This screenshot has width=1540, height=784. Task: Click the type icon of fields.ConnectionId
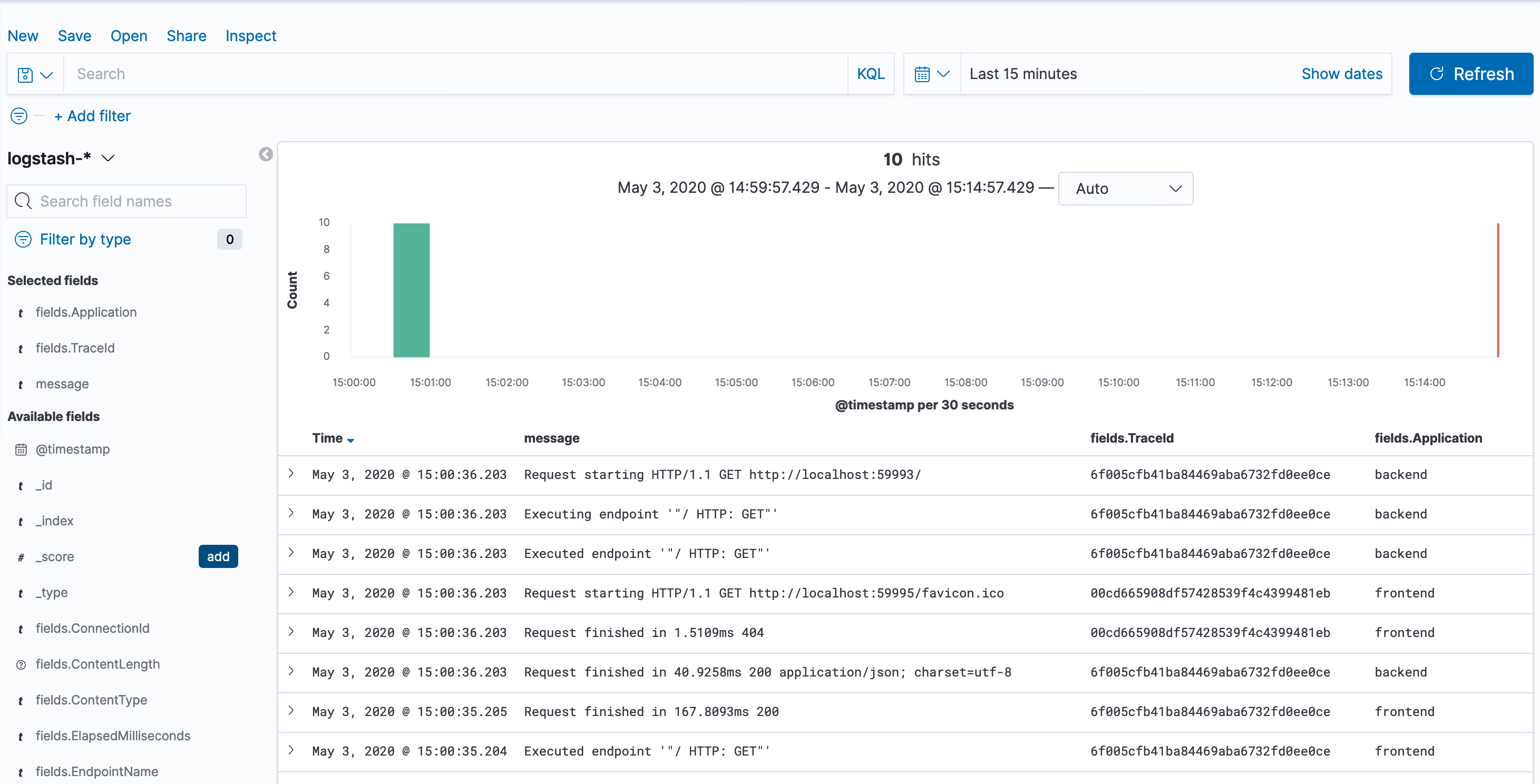pos(21,629)
